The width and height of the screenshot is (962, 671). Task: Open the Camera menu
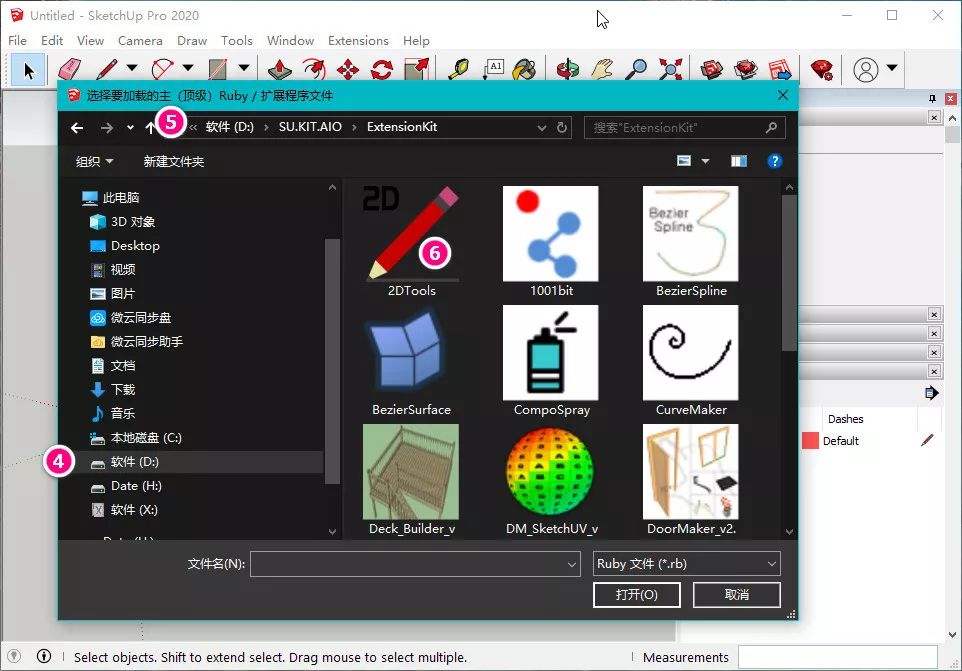point(140,40)
